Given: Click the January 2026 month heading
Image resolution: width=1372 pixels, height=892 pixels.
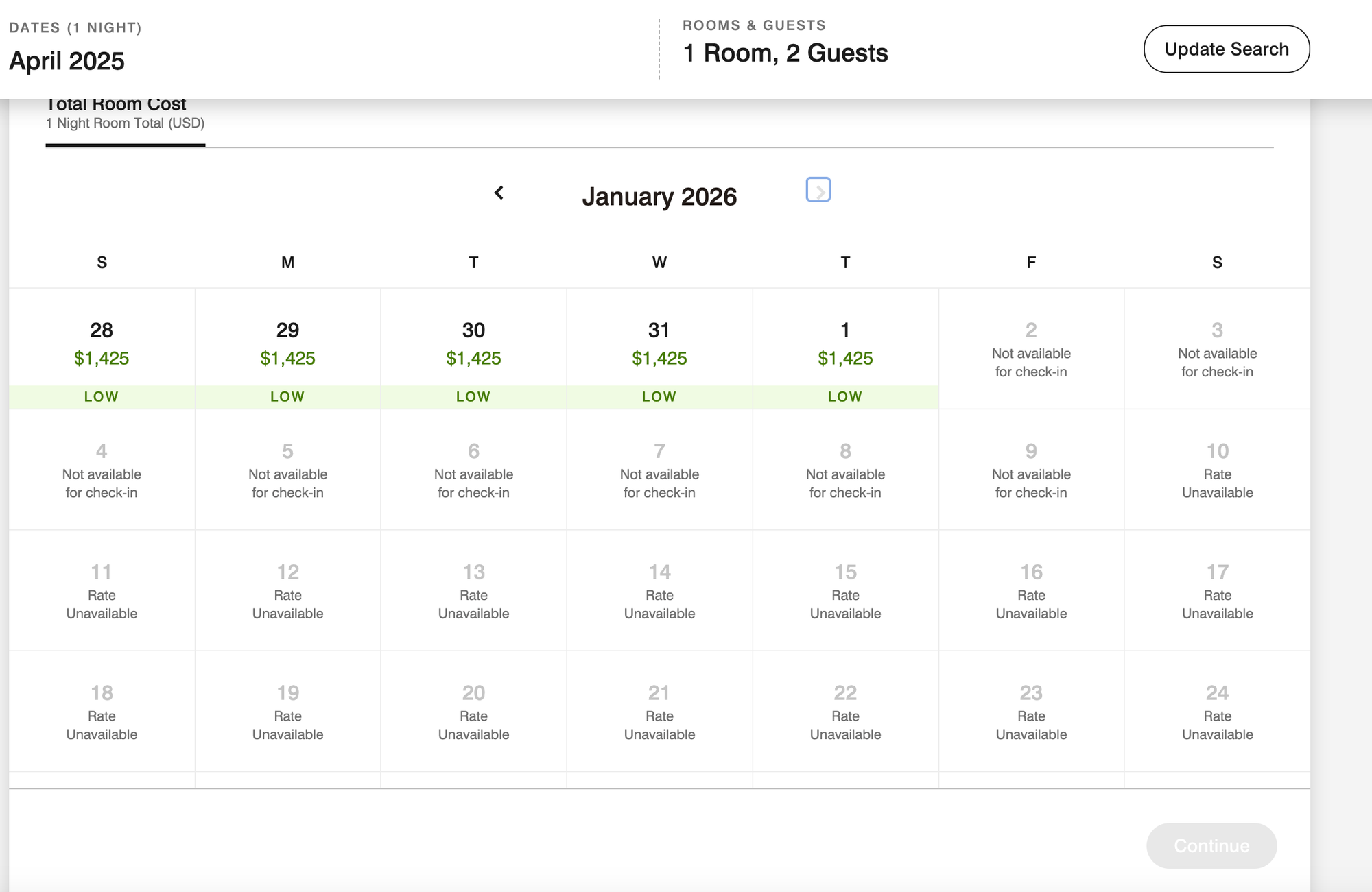Looking at the screenshot, I should click(659, 197).
